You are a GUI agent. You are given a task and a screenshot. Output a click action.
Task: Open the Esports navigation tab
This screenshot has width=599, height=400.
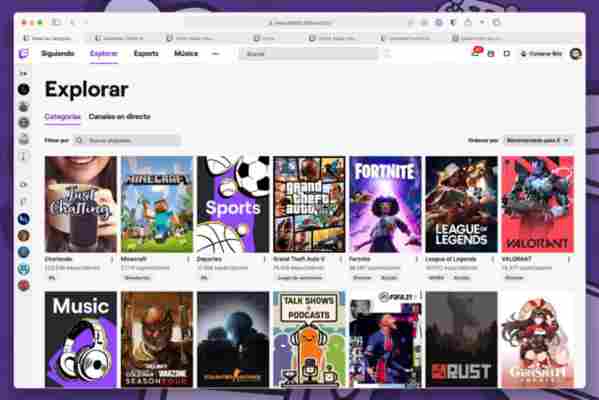[x=146, y=53]
